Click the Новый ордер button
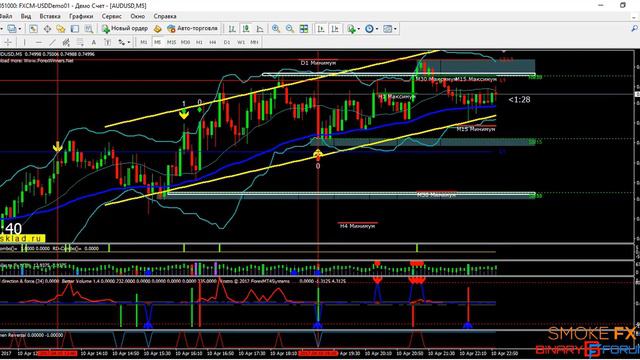This screenshot has width=640, height=360. point(124,29)
